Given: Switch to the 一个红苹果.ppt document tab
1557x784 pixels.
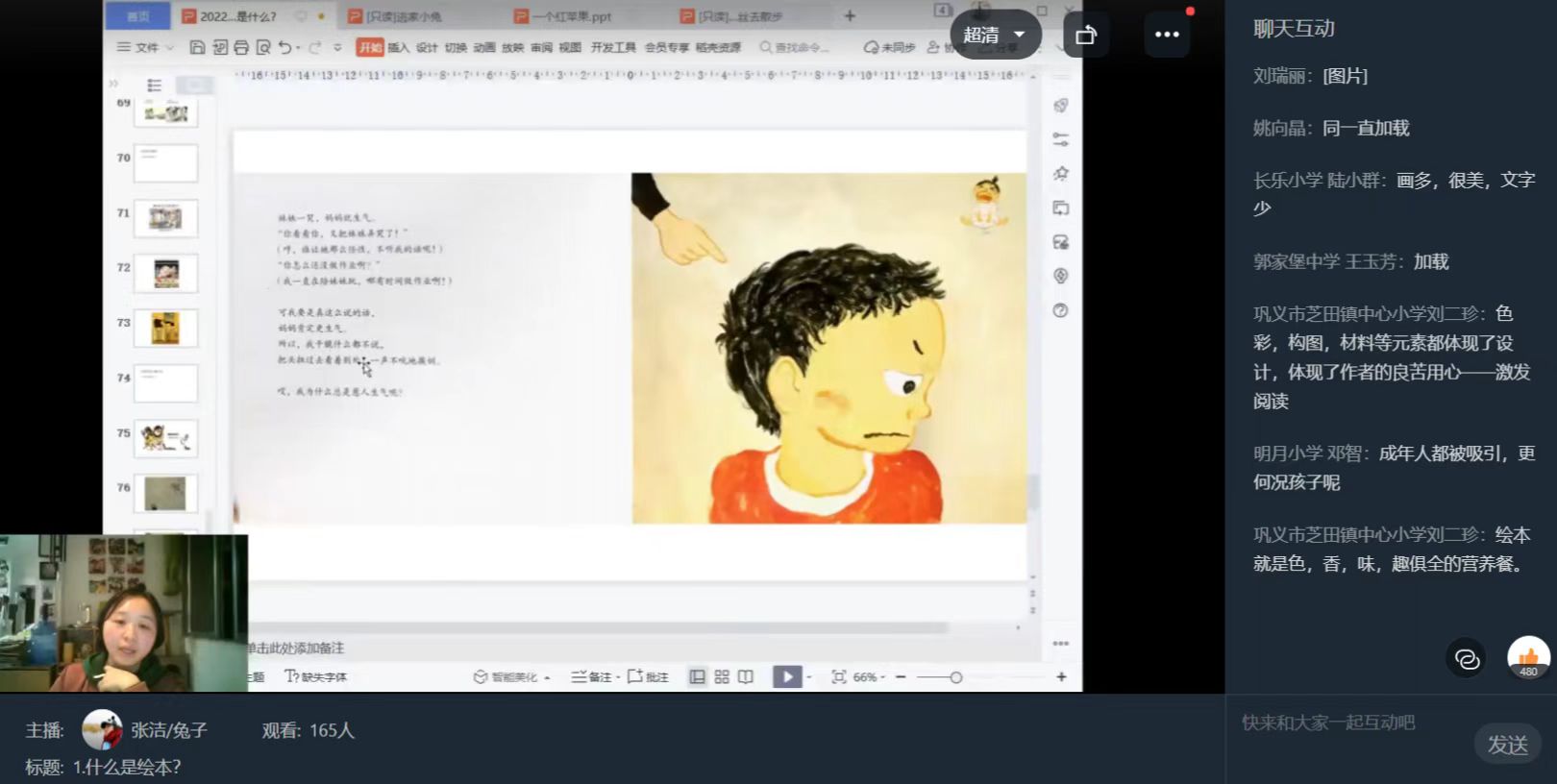Looking at the screenshot, I should (x=573, y=16).
